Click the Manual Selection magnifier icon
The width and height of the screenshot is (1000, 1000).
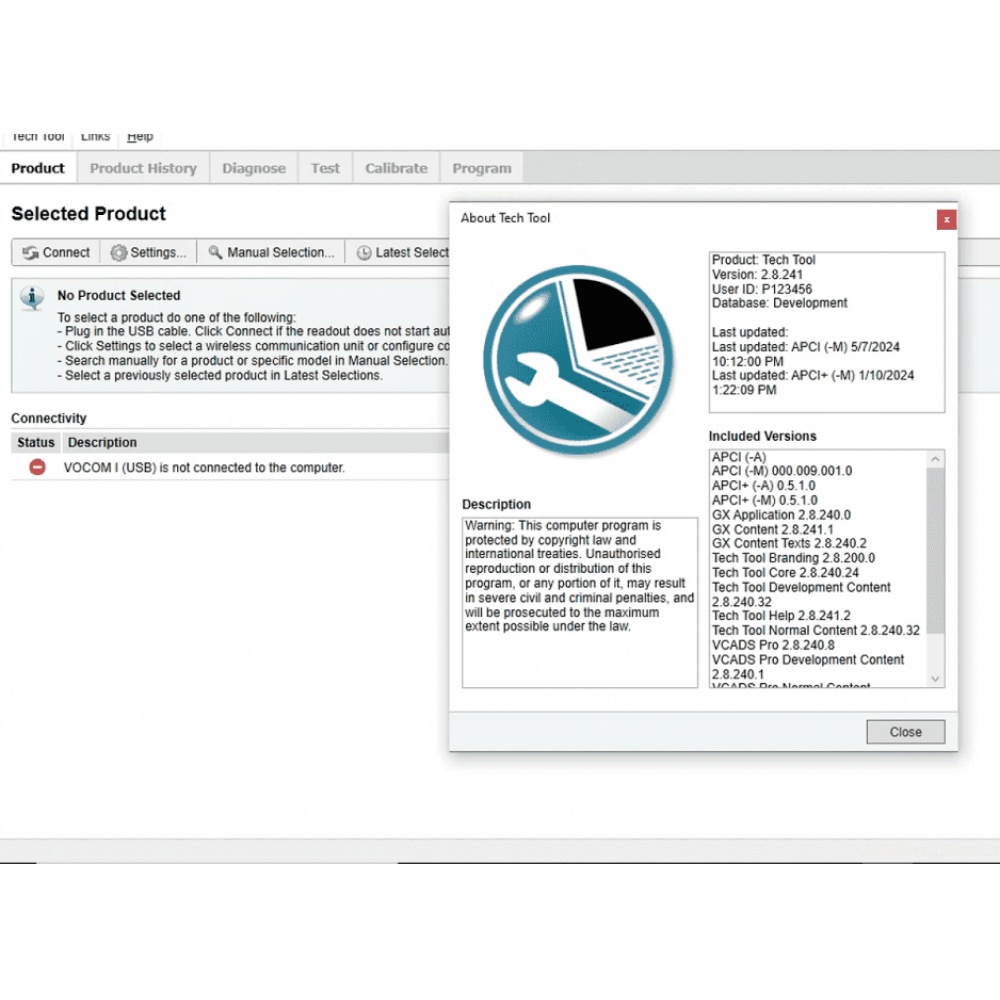(x=216, y=253)
